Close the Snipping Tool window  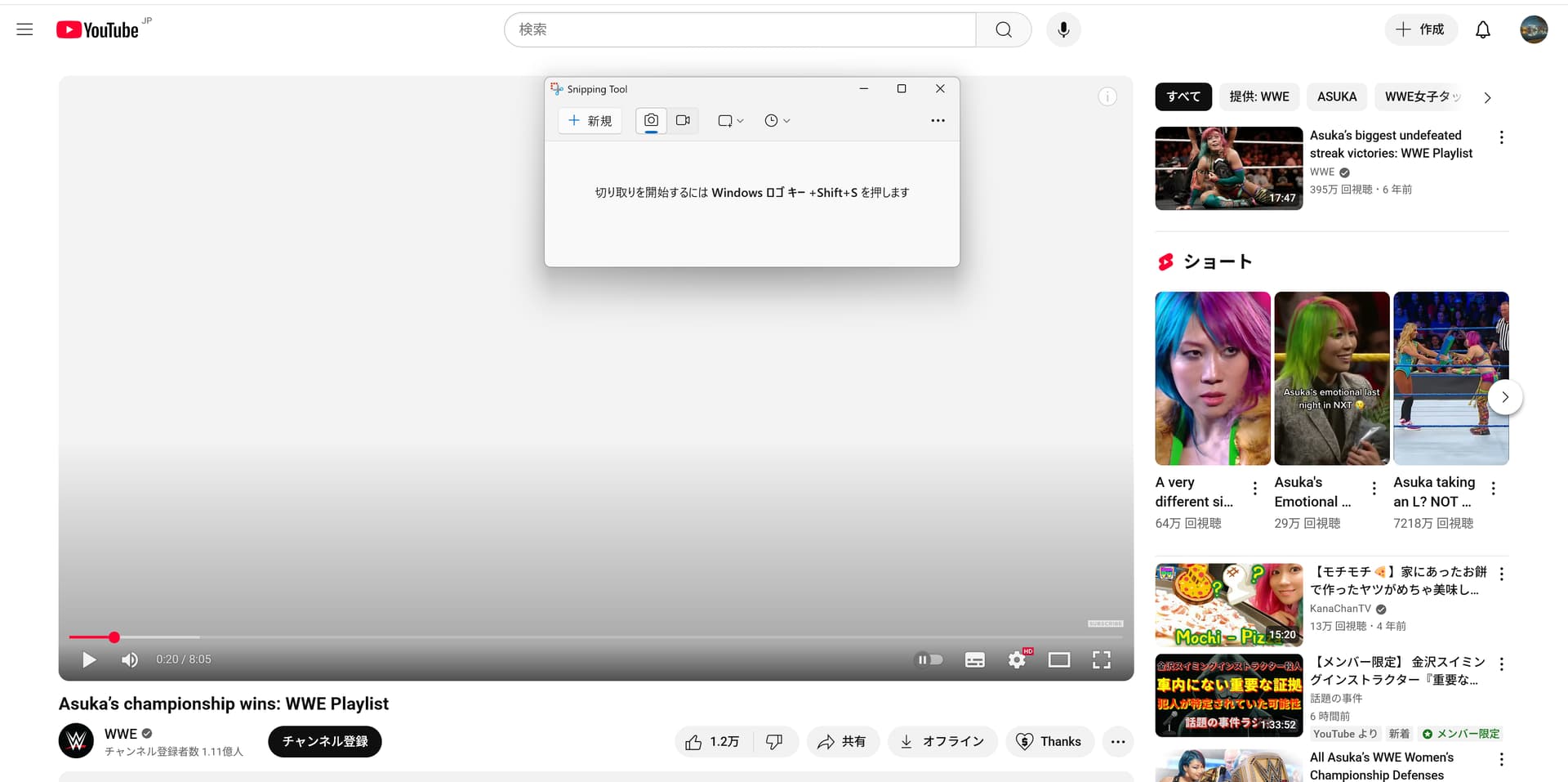pos(940,88)
